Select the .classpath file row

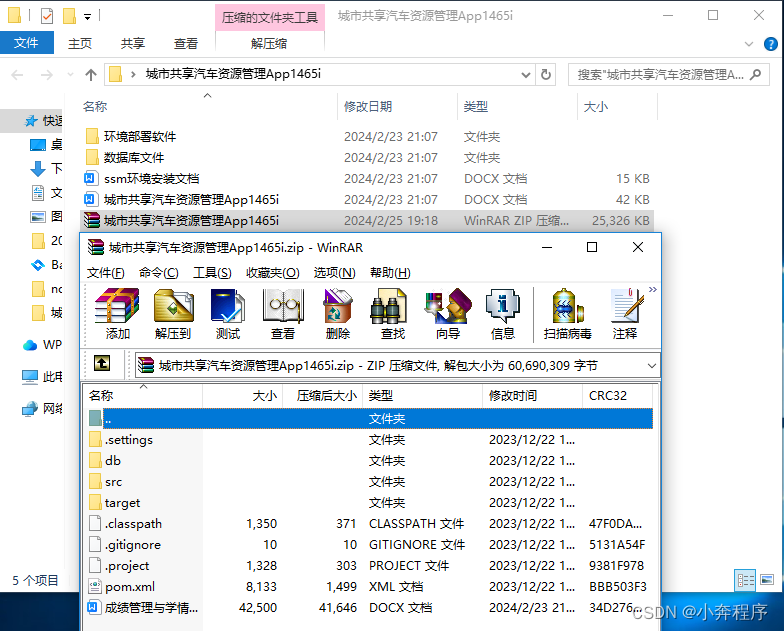(x=370, y=524)
